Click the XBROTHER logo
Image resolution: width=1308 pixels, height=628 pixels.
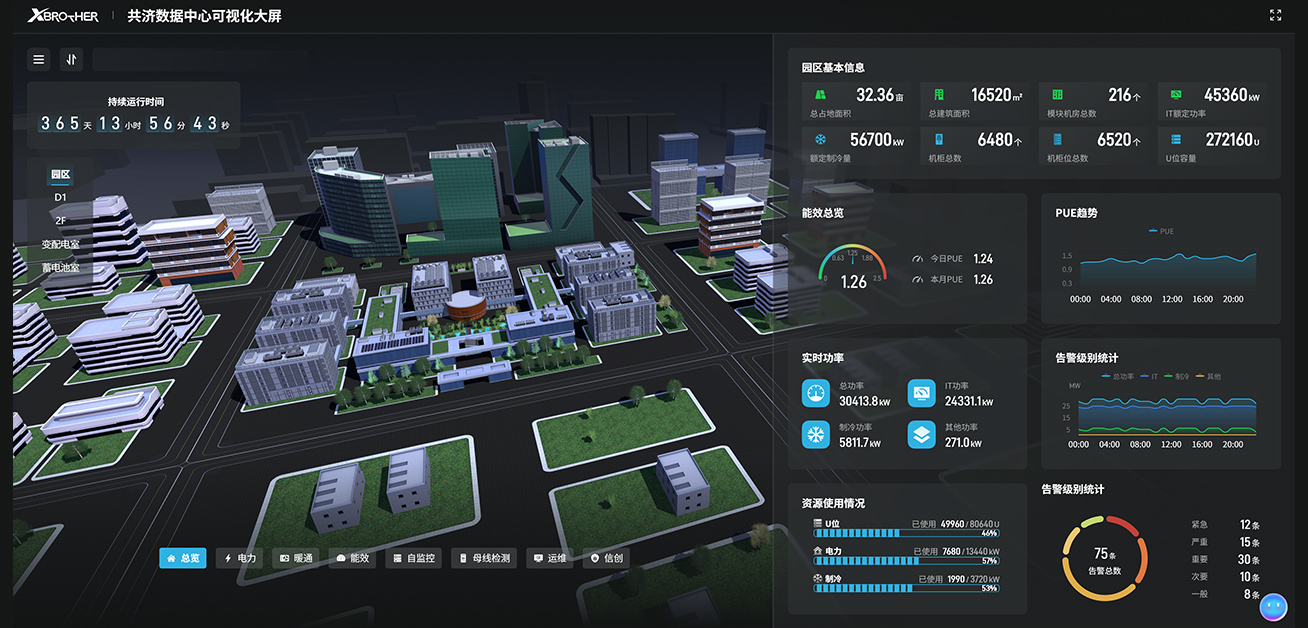(62, 16)
